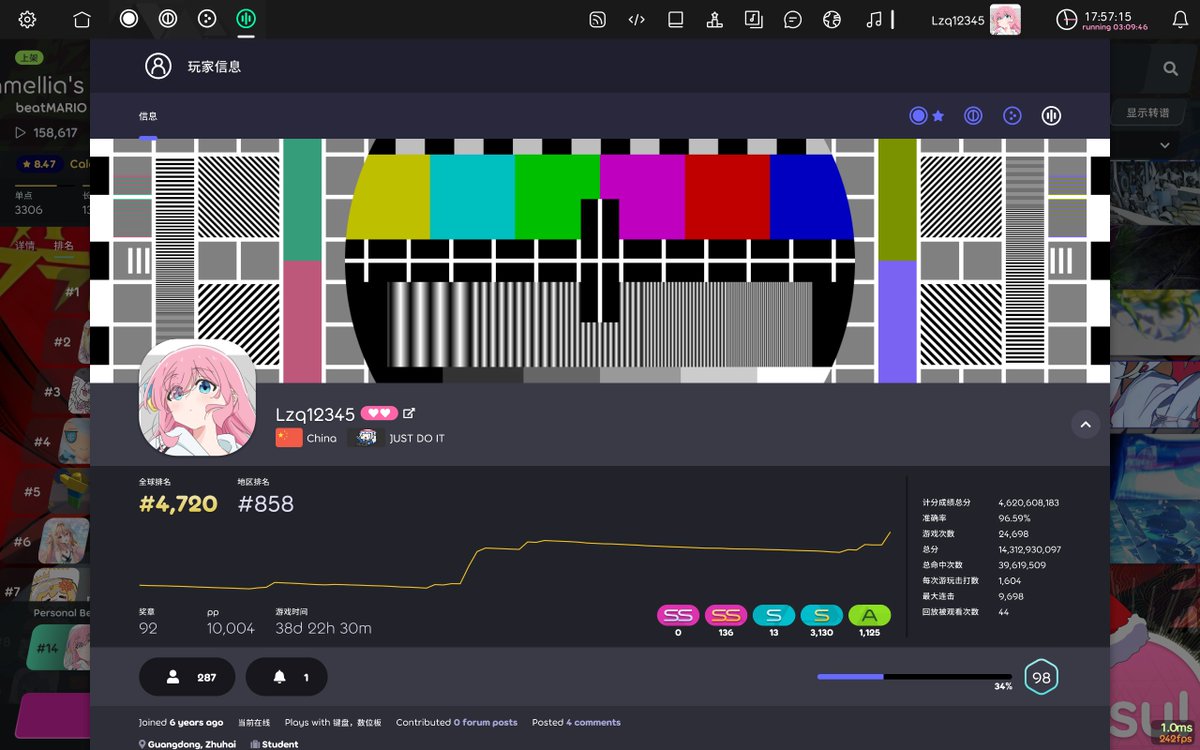
Task: View profile in osu!taiko ruleset
Action: [973, 116]
